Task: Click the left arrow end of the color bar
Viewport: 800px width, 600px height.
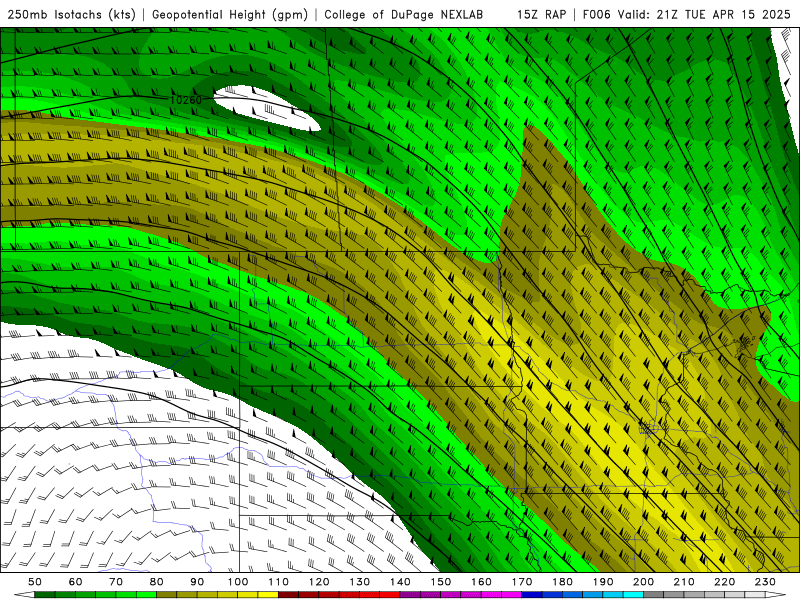Action: click(24, 595)
